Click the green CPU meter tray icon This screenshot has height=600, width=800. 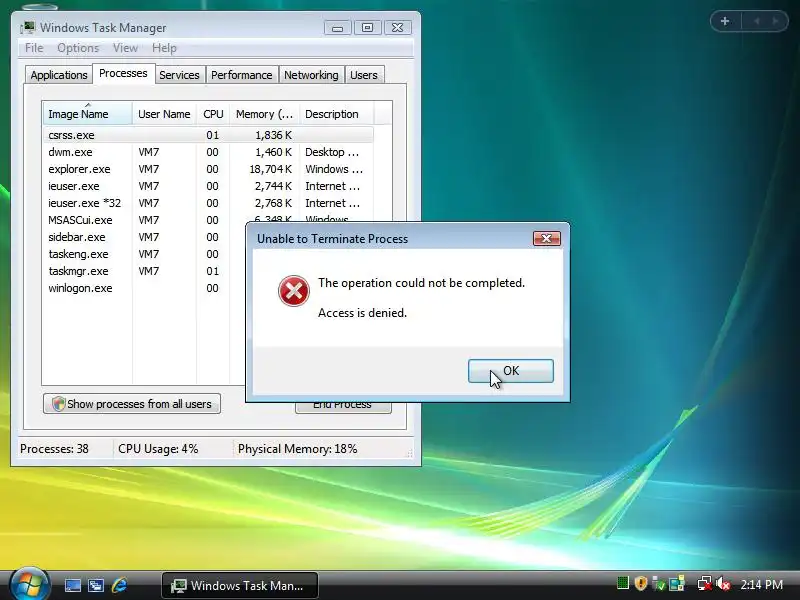coord(622,583)
